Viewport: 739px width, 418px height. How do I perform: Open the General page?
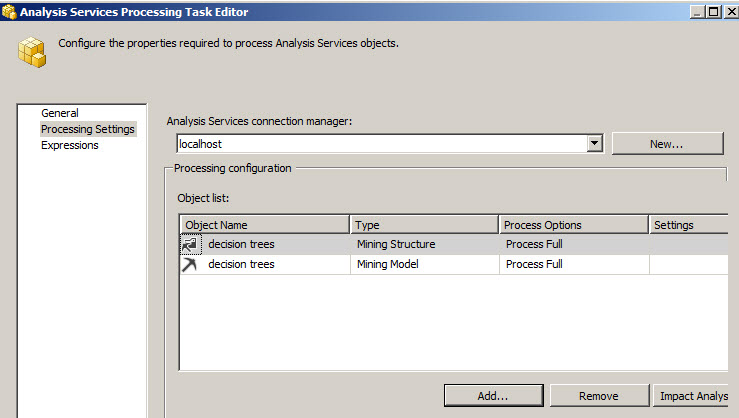coord(60,113)
